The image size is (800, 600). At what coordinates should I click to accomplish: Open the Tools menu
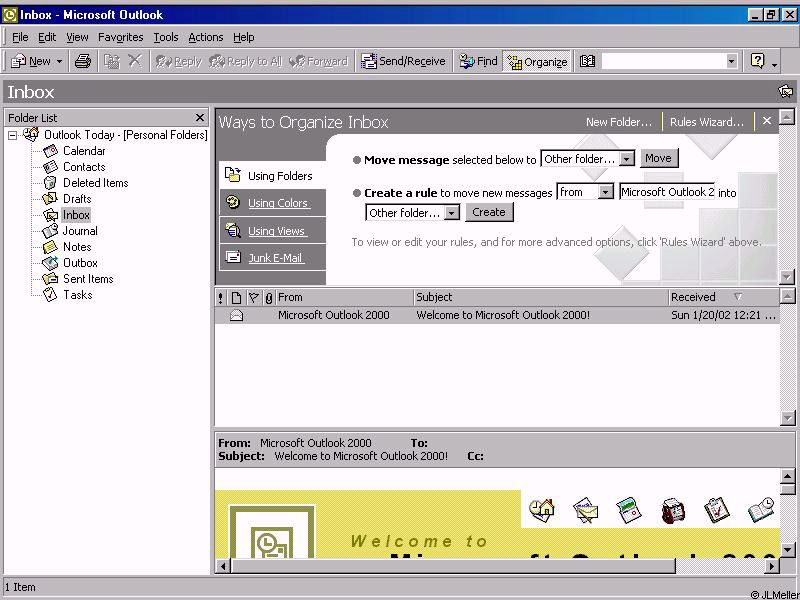coord(166,37)
